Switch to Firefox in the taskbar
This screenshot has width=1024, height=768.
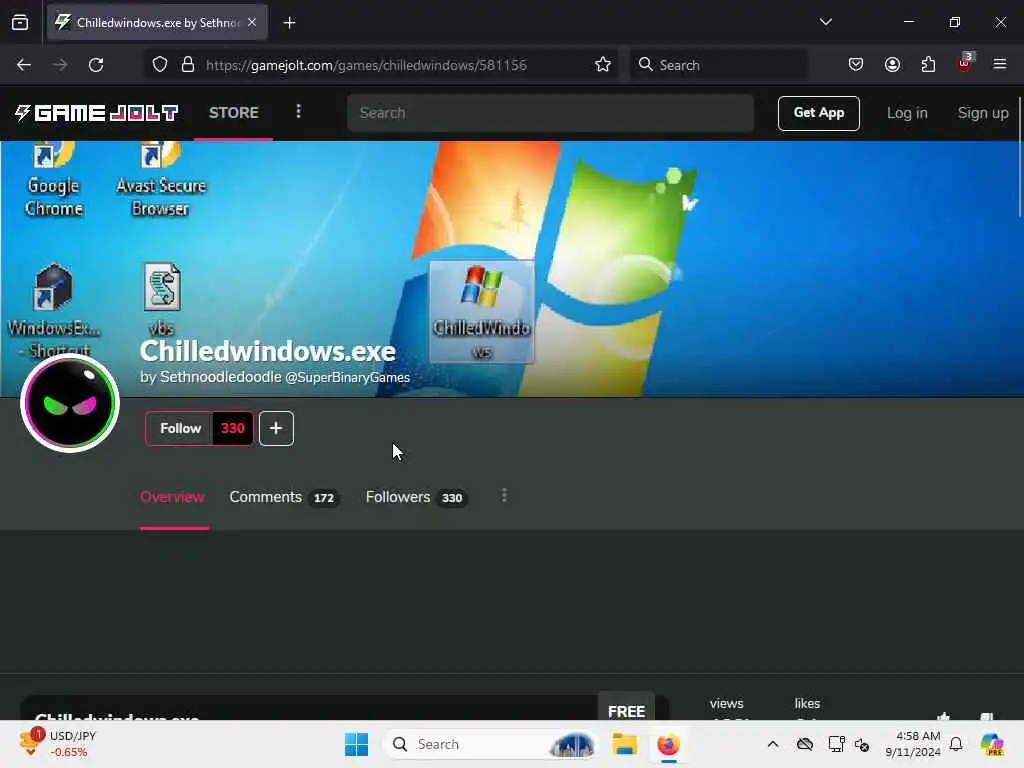pyautogui.click(x=668, y=744)
